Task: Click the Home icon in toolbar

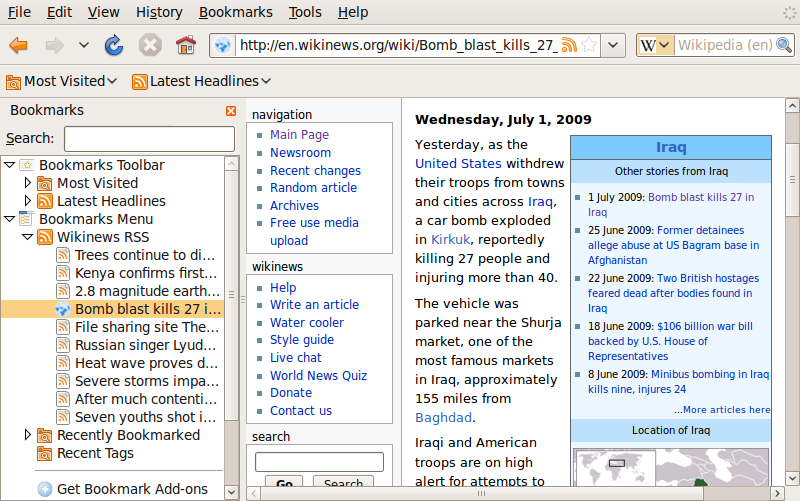Action: coord(185,45)
